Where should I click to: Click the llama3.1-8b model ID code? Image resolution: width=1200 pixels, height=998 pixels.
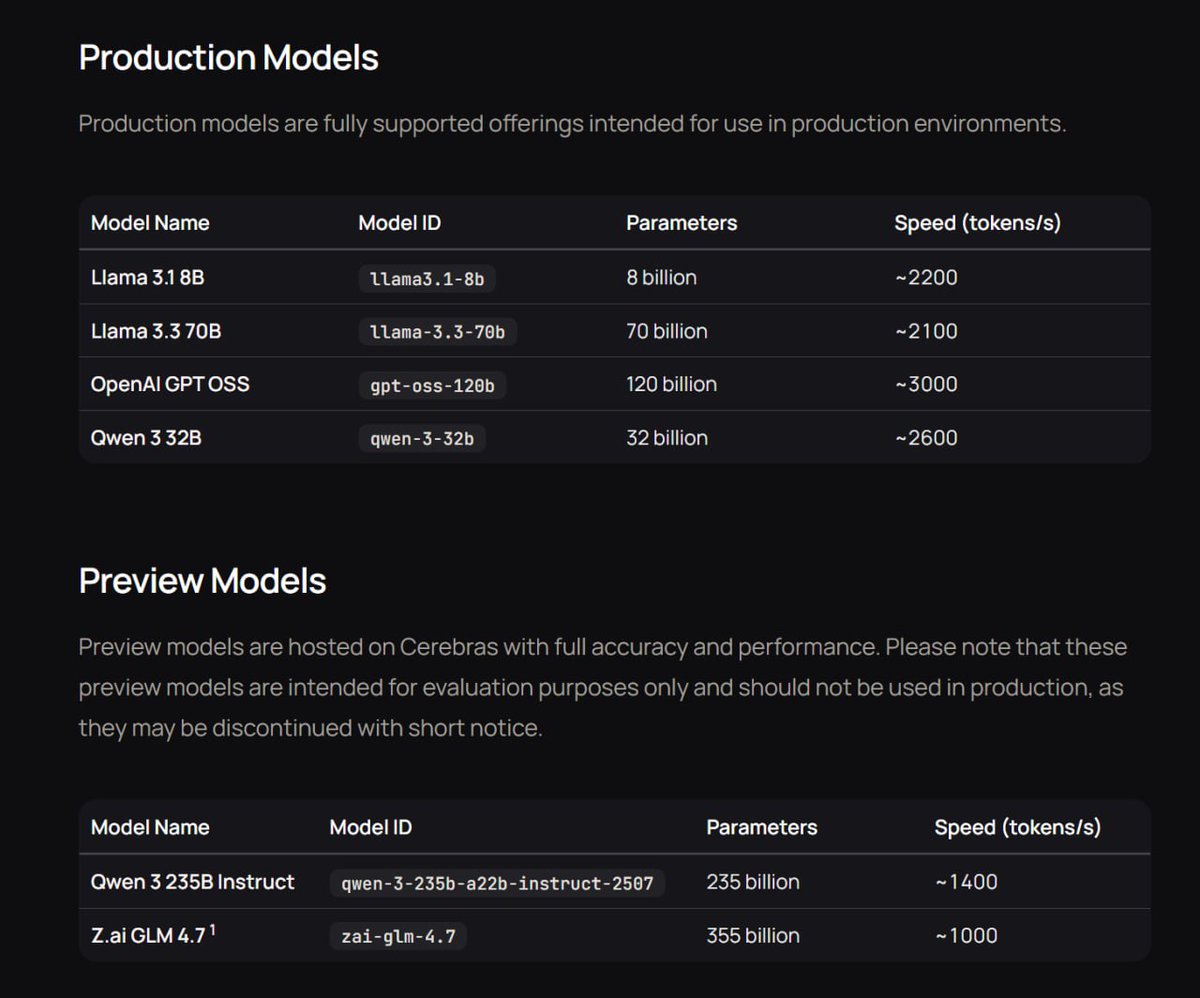pyautogui.click(x=427, y=279)
